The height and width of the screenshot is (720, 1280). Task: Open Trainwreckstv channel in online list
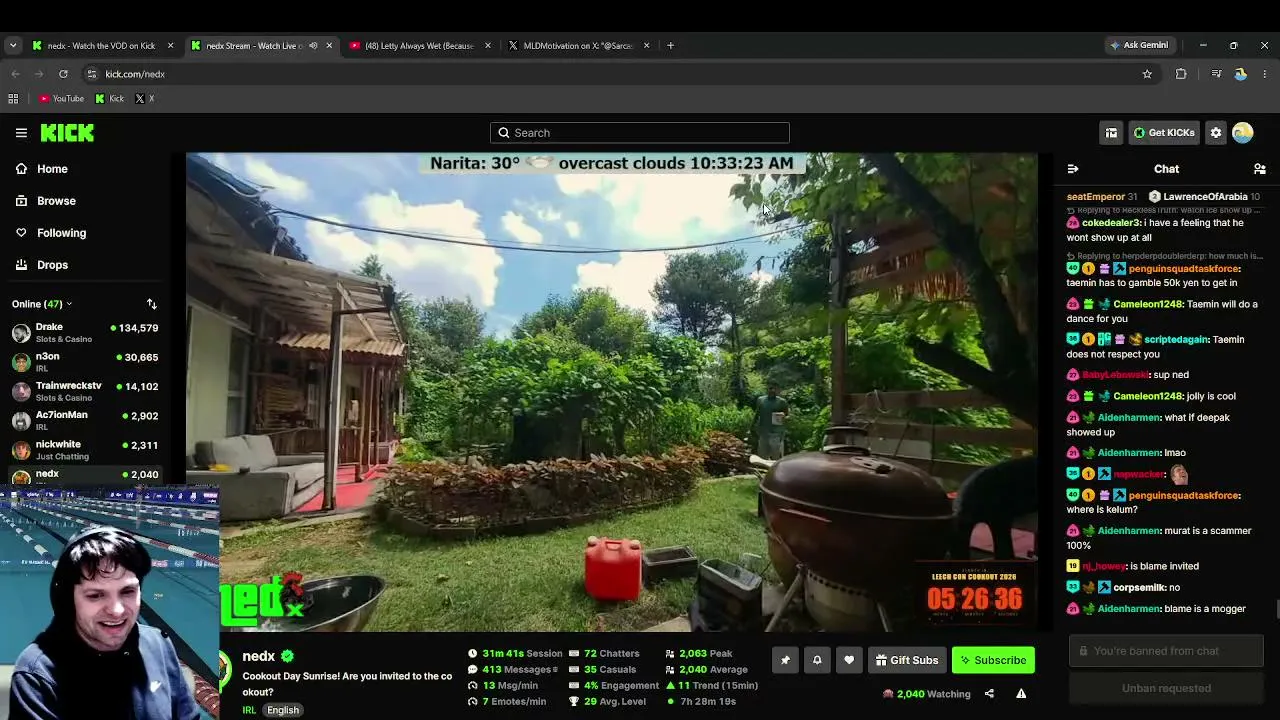[86, 391]
